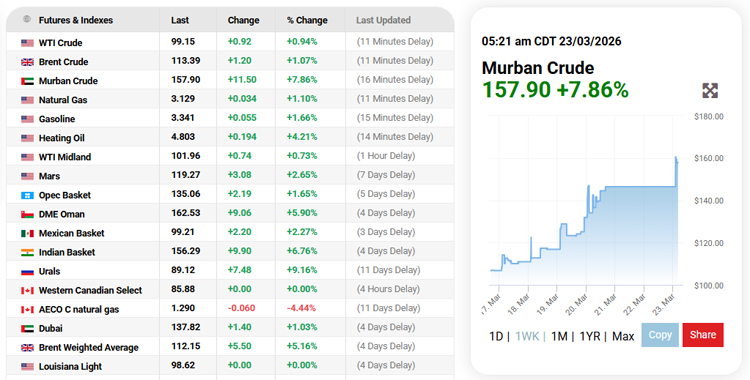The height and width of the screenshot is (380, 750).
Task: Open the Urals row link
Action: pos(49,271)
